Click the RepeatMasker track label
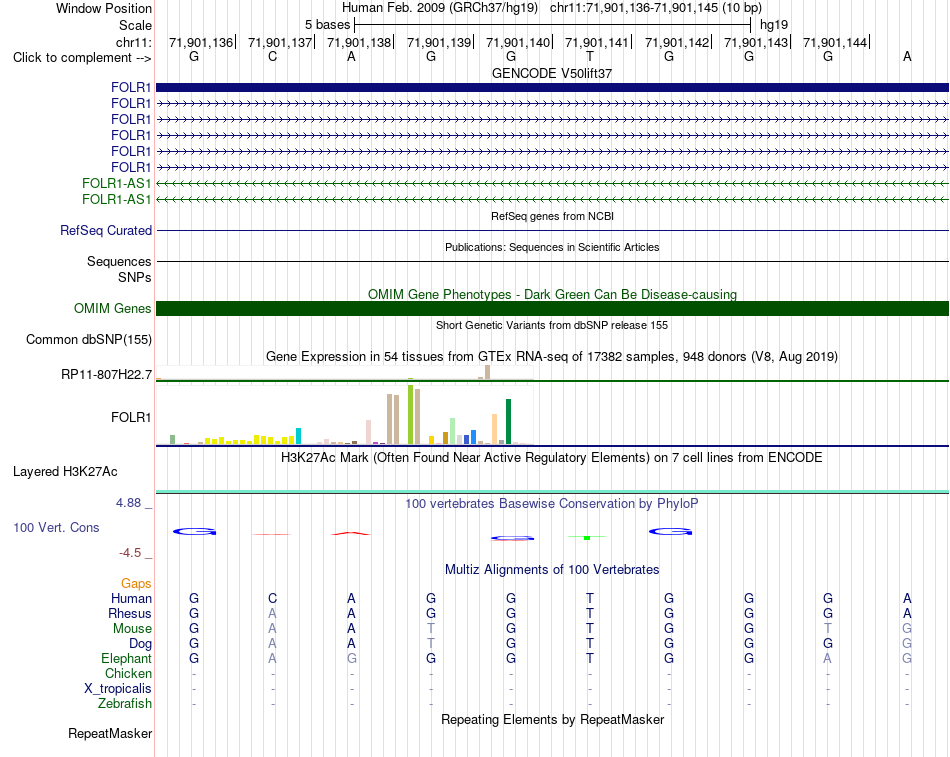 [x=110, y=733]
